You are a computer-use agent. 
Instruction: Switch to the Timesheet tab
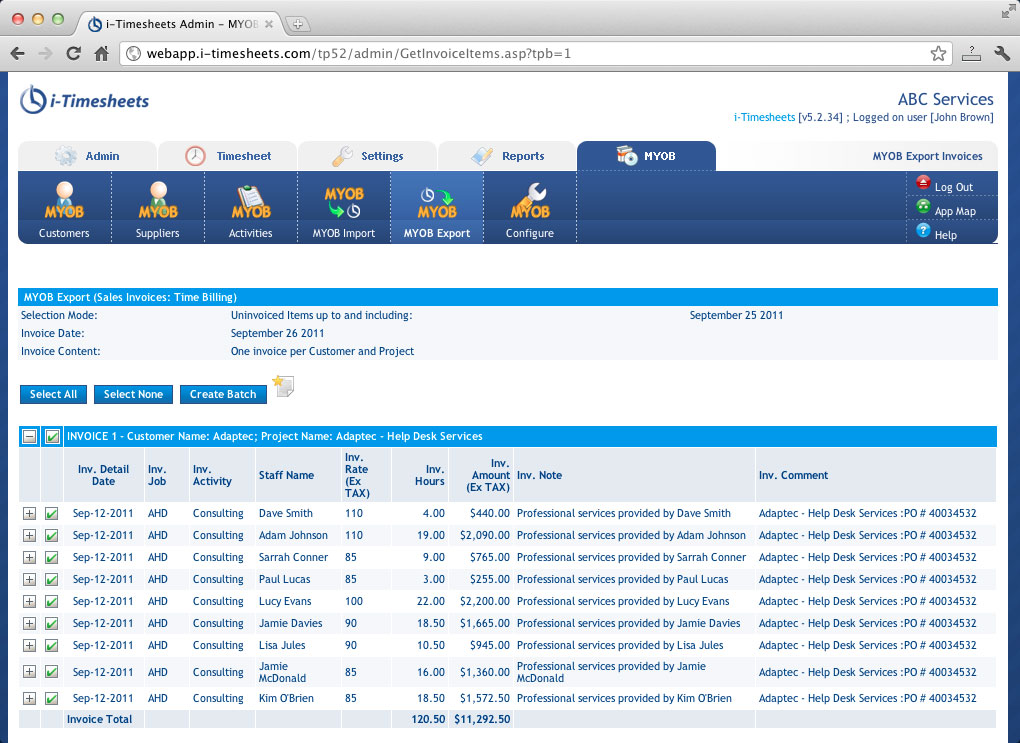point(228,156)
